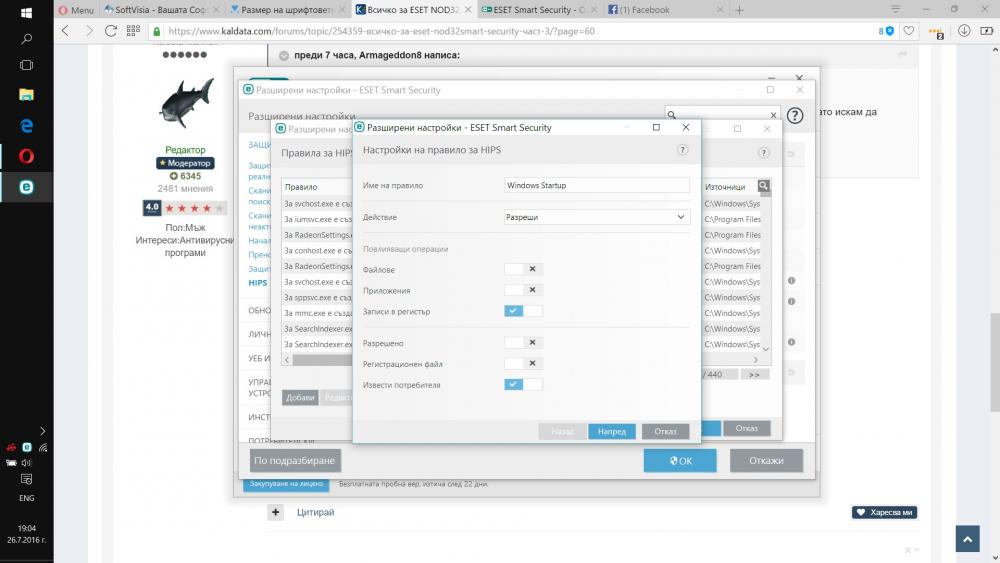1000x563 pixels.
Task: Toggle the Файлове switch
Action: pyautogui.click(x=523, y=269)
